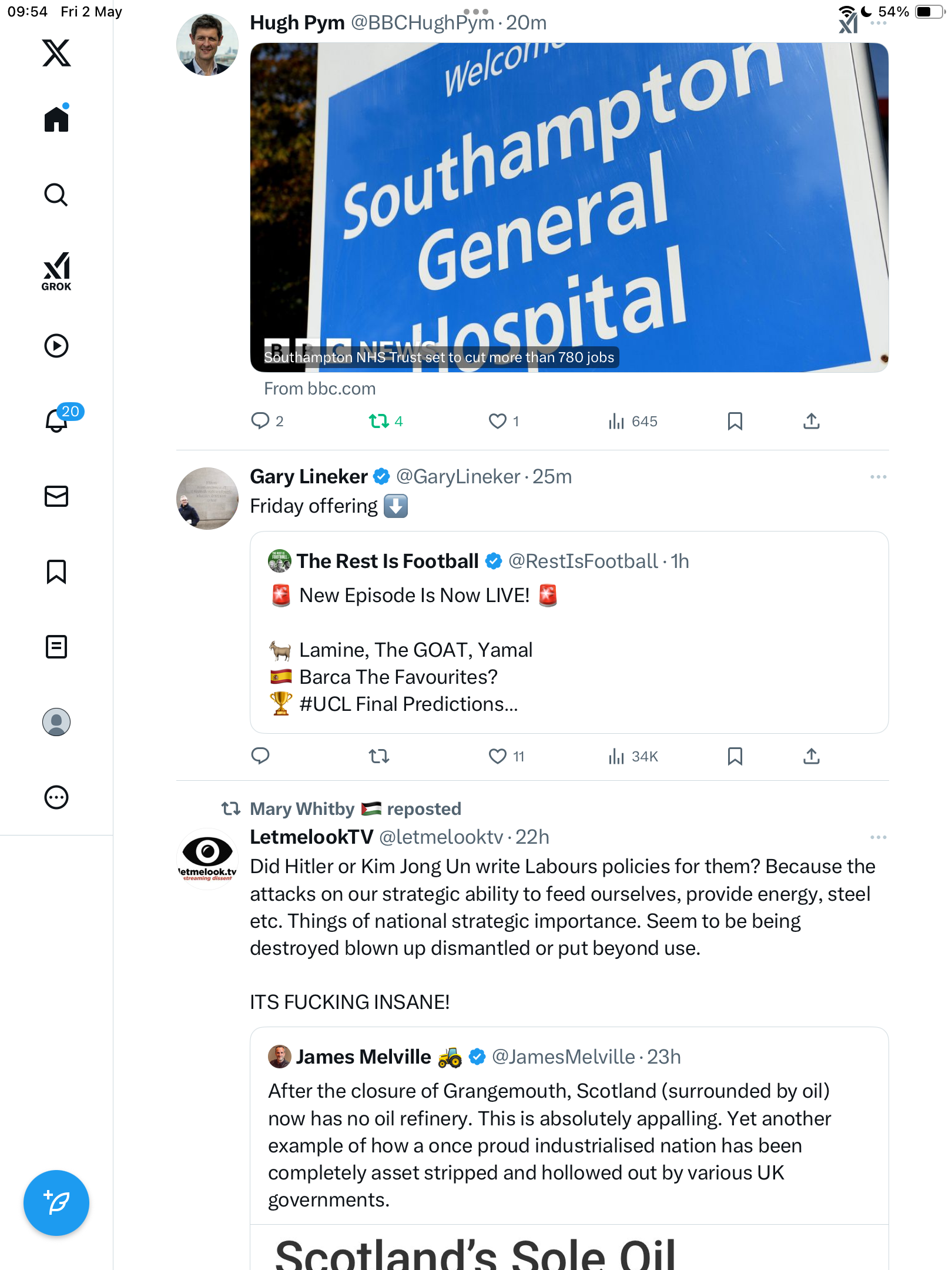Open Grok from the sidebar
The width and height of the screenshot is (952, 1270).
pos(56,271)
